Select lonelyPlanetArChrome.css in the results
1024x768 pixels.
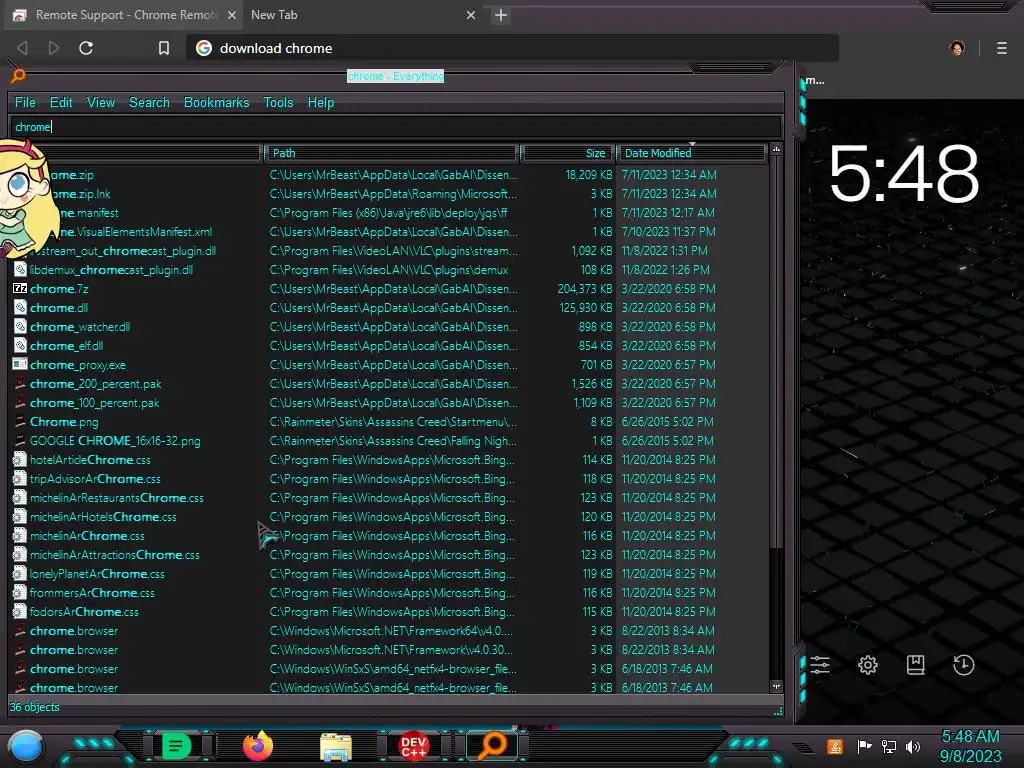(x=97, y=573)
